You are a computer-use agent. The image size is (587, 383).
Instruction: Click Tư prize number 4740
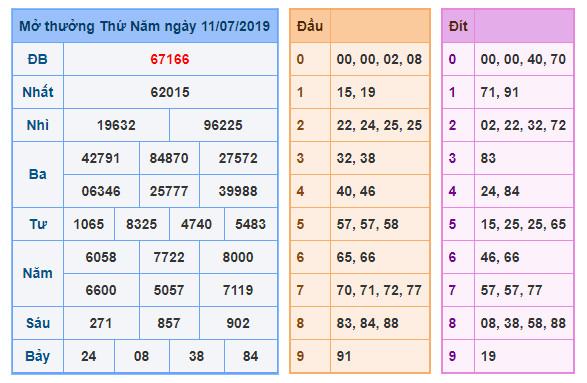(197, 224)
